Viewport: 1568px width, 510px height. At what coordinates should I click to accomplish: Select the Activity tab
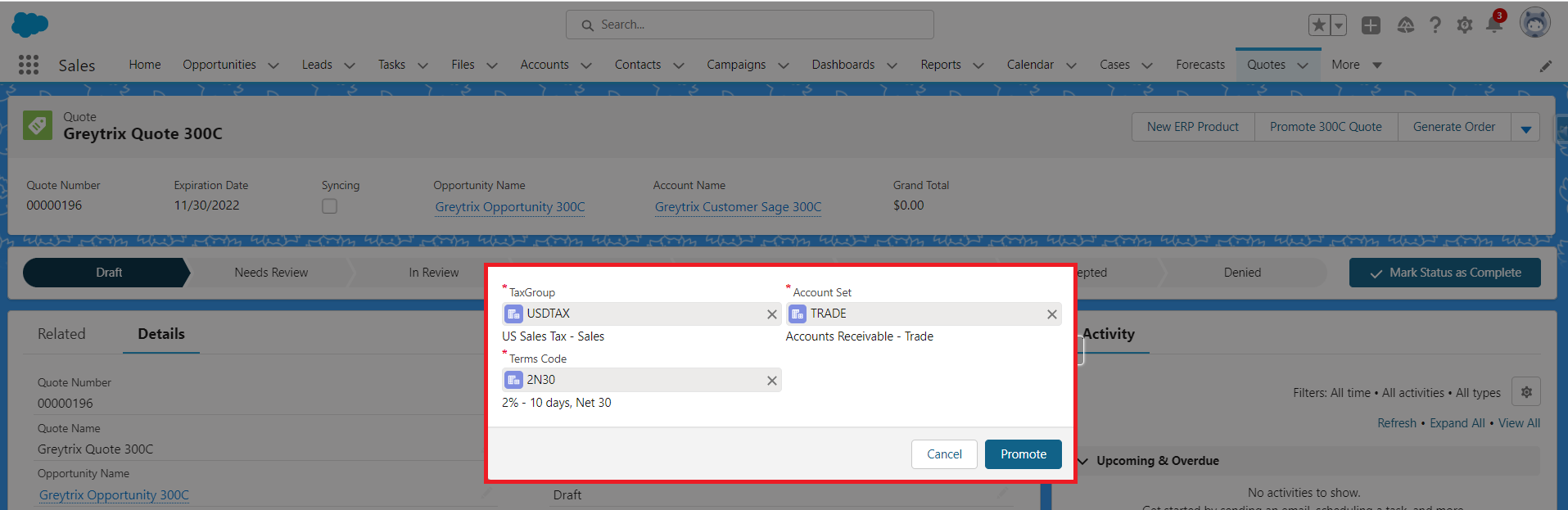[1109, 334]
